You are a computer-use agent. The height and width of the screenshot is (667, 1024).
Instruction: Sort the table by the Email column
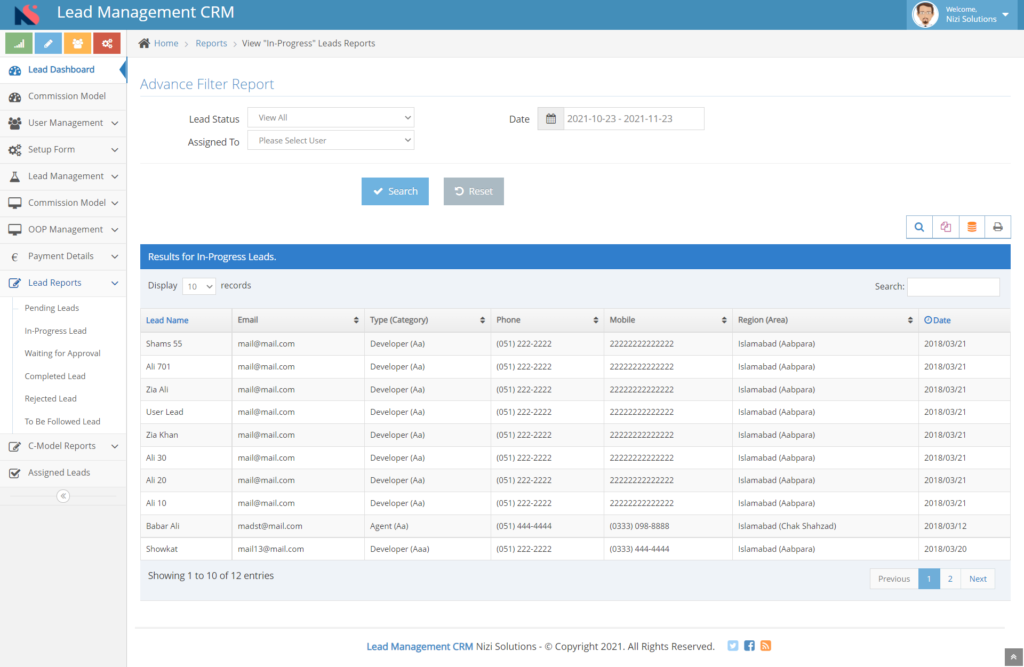[298, 320]
